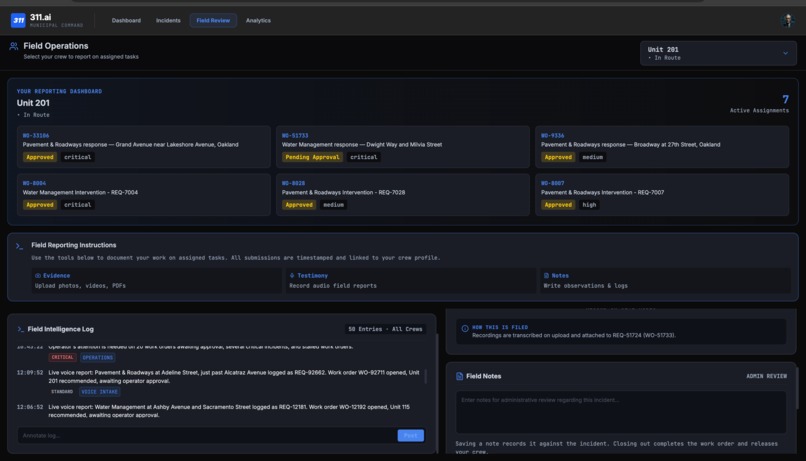
Task: Click the OPERATIONS tag in the log
Action: coord(98,357)
